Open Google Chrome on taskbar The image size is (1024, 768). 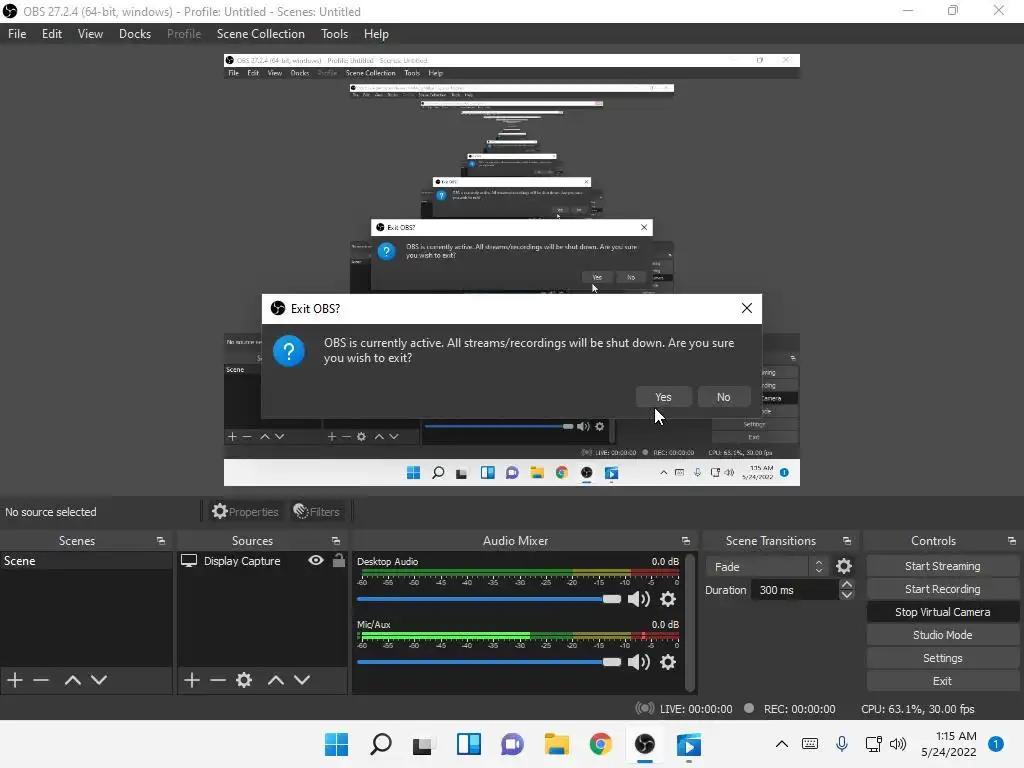[600, 744]
